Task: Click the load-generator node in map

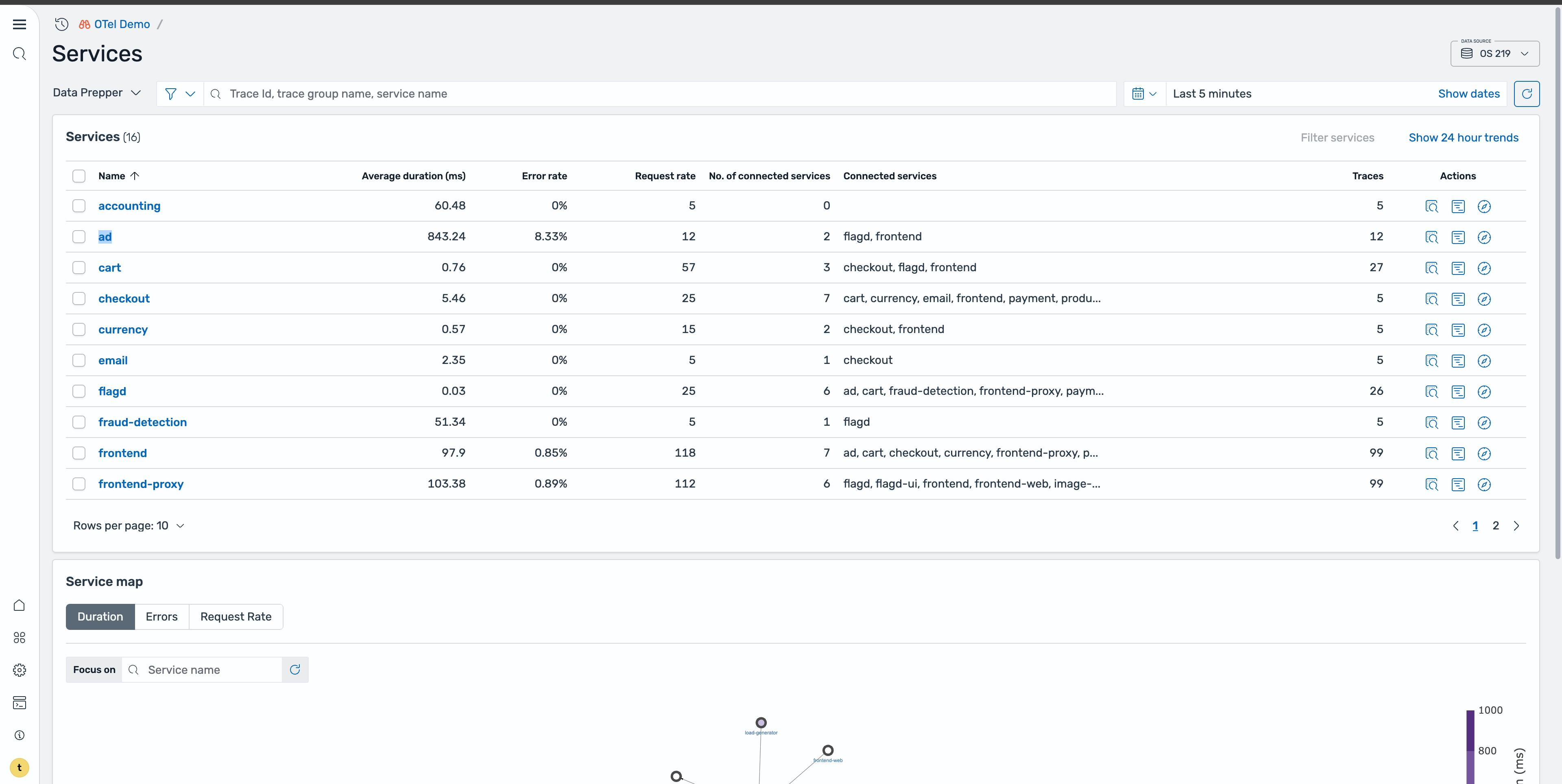Action: 761,723
